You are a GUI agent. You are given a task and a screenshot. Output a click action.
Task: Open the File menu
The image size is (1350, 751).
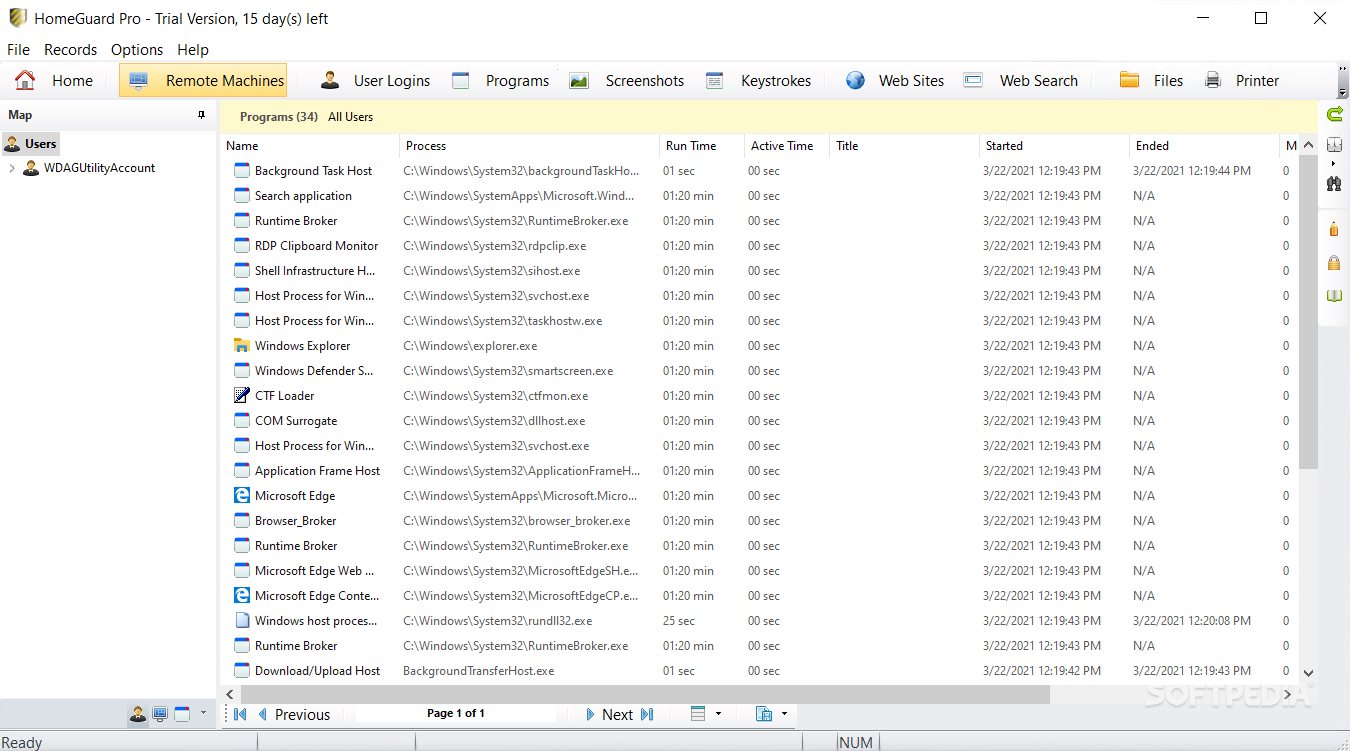click(x=18, y=50)
